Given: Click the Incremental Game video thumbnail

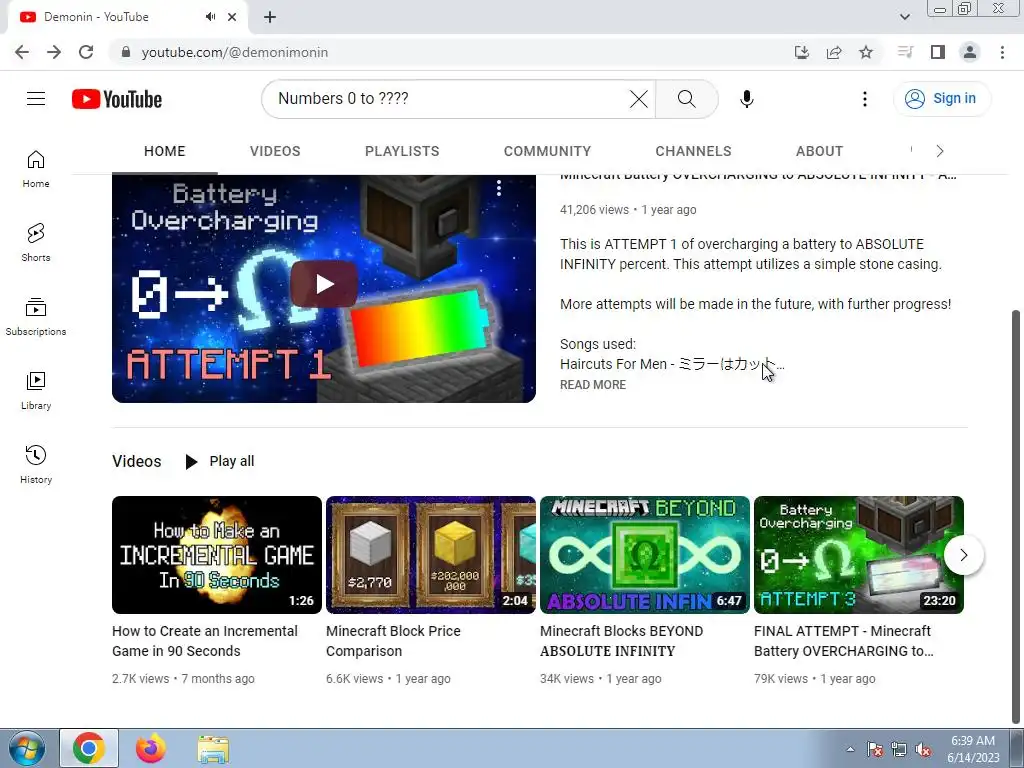Looking at the screenshot, I should (x=217, y=555).
